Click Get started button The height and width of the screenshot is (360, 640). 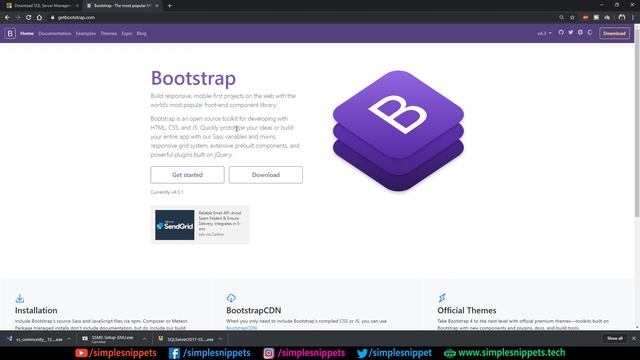coord(187,175)
